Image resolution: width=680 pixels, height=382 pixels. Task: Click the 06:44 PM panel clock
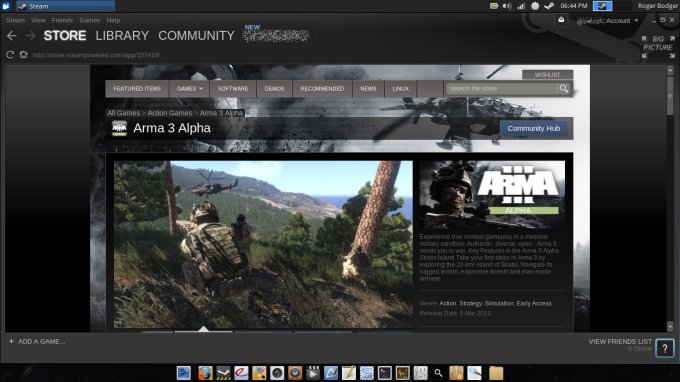tap(573, 6)
